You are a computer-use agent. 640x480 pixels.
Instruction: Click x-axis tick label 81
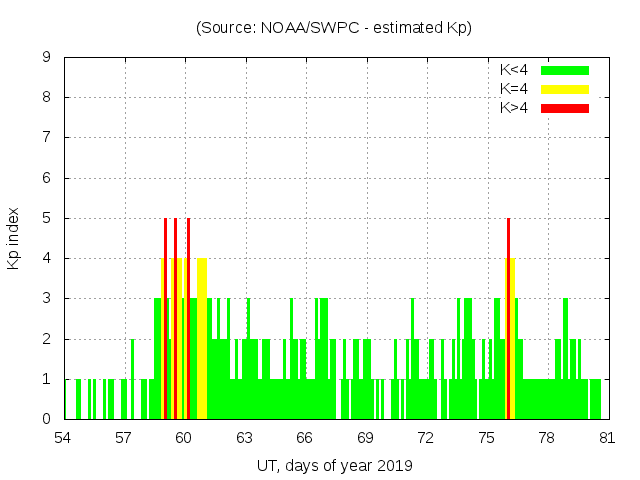pos(606,438)
